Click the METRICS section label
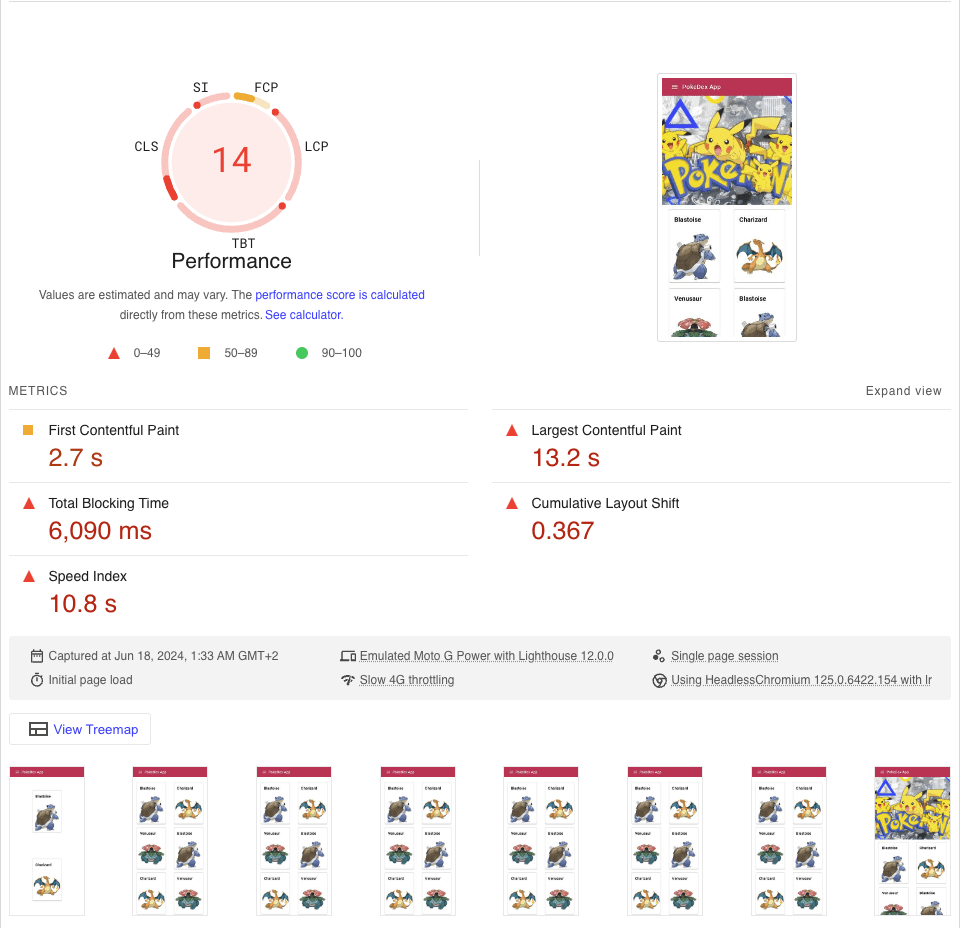 tap(38, 391)
